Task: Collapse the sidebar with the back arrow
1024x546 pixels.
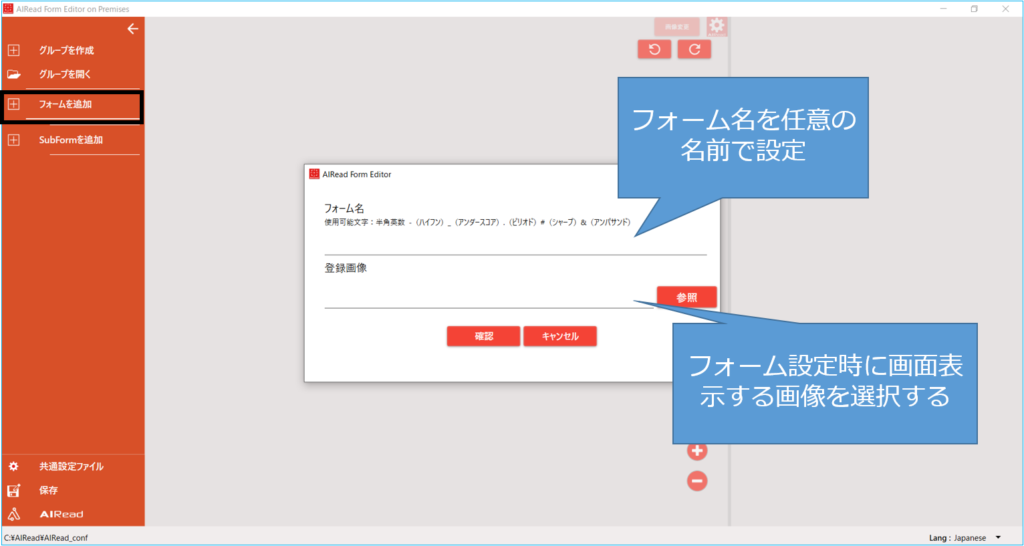Action: (x=133, y=29)
